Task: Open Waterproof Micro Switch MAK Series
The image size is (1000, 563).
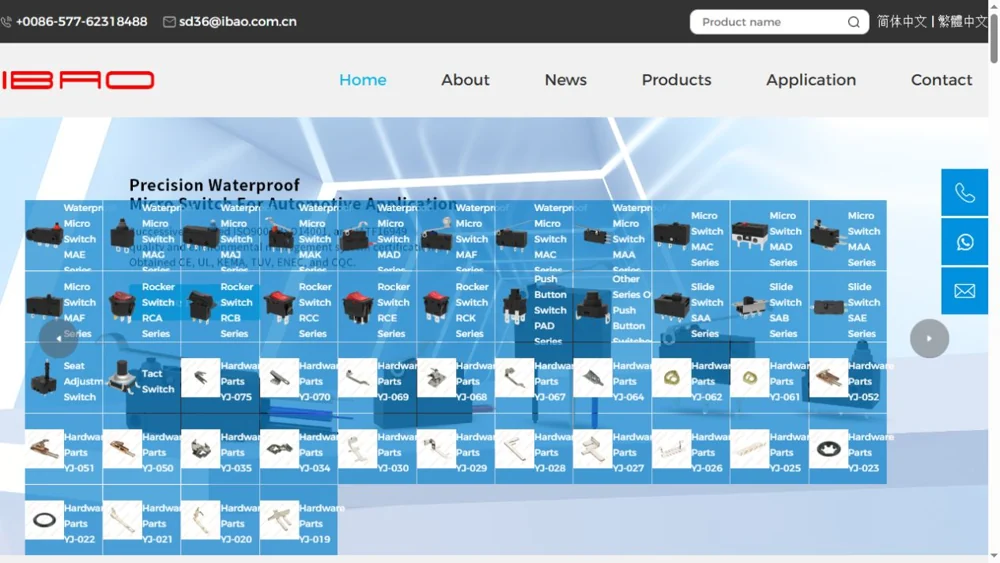Action: click(298, 236)
